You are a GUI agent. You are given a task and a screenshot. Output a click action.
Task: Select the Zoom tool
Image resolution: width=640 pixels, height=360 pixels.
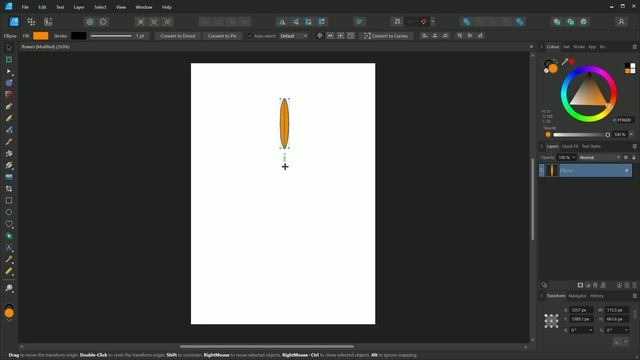click(x=9, y=288)
